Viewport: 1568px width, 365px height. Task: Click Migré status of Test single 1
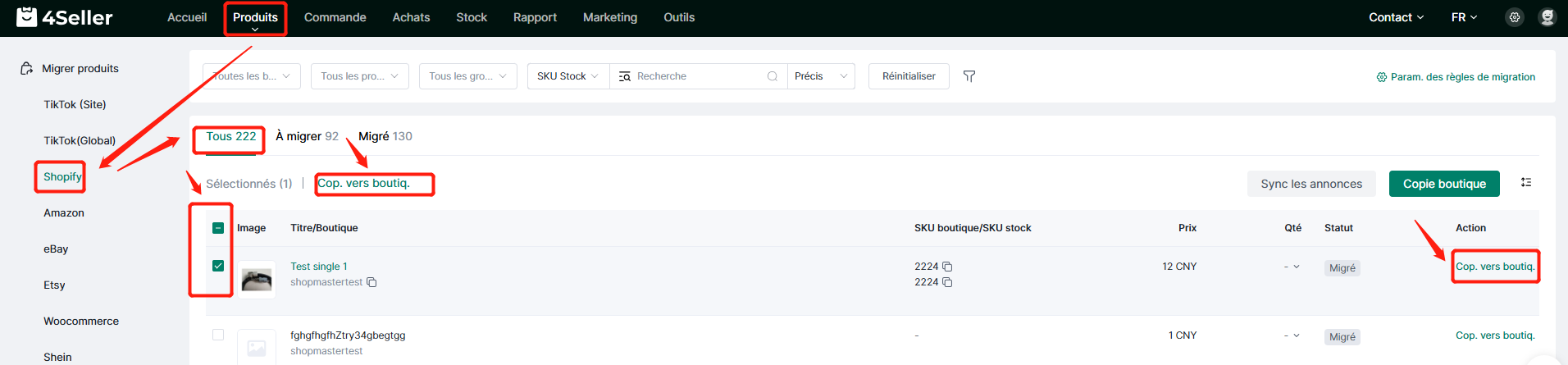[1342, 268]
